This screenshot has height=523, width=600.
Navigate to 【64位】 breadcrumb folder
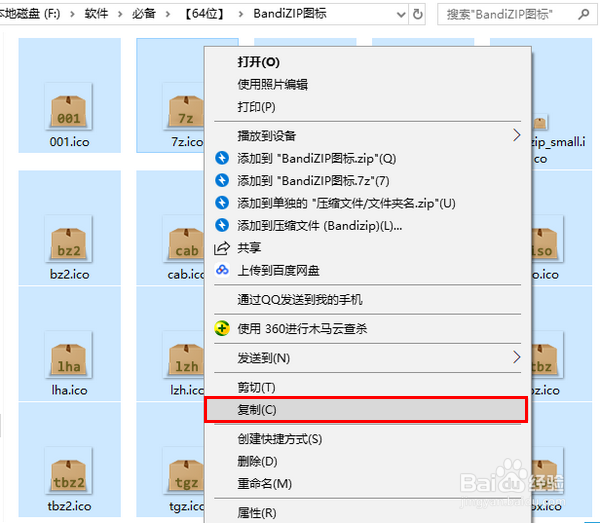(x=204, y=14)
